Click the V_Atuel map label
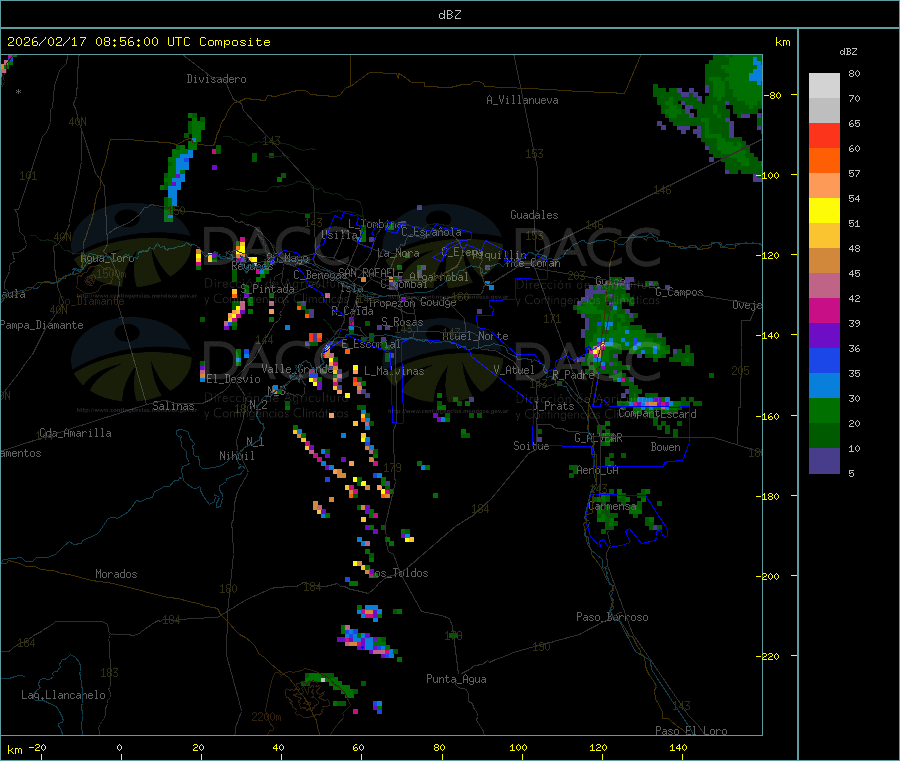This screenshot has width=900, height=761. tap(514, 370)
